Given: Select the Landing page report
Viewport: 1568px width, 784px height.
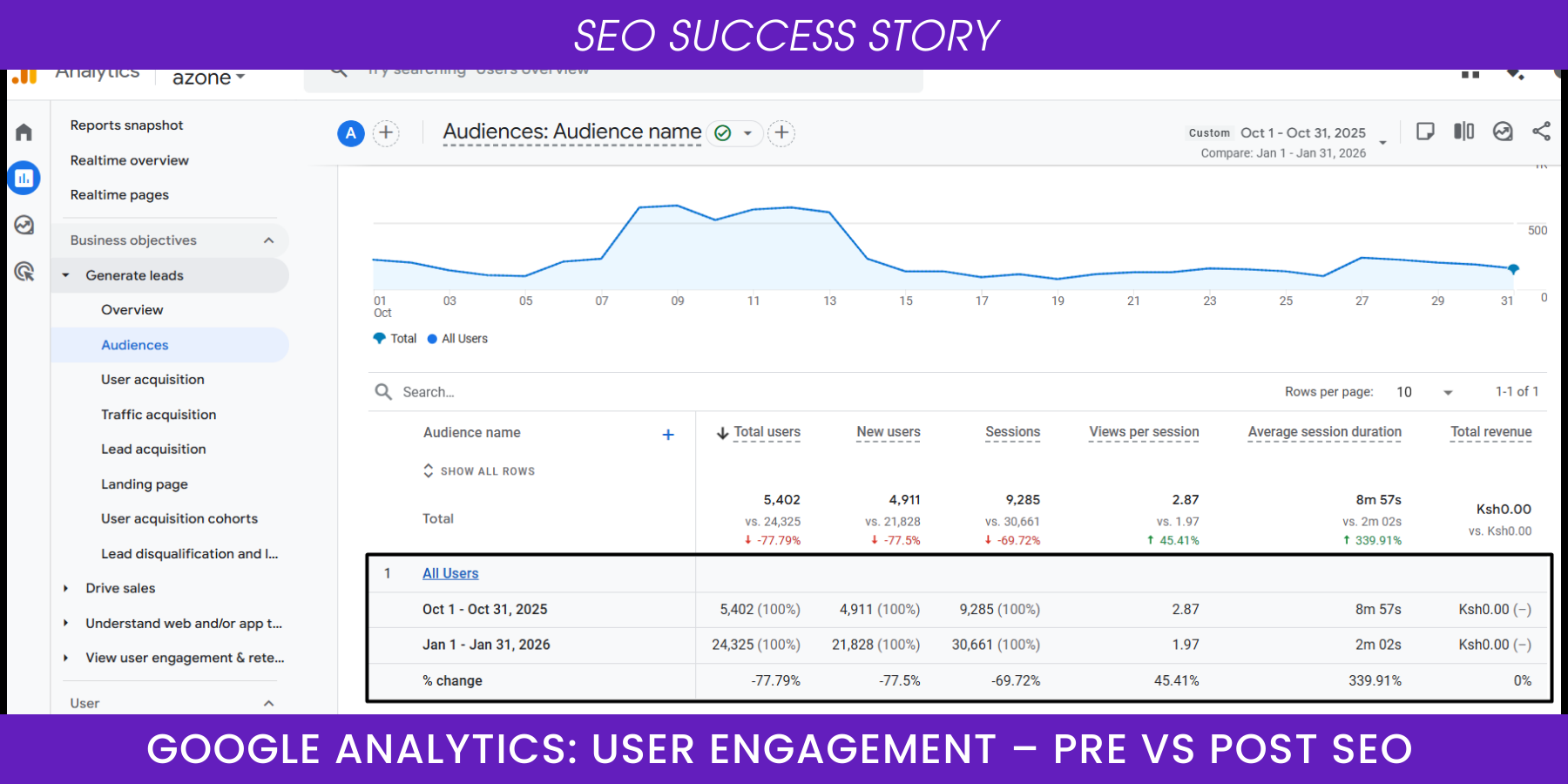Looking at the screenshot, I should click(x=145, y=484).
